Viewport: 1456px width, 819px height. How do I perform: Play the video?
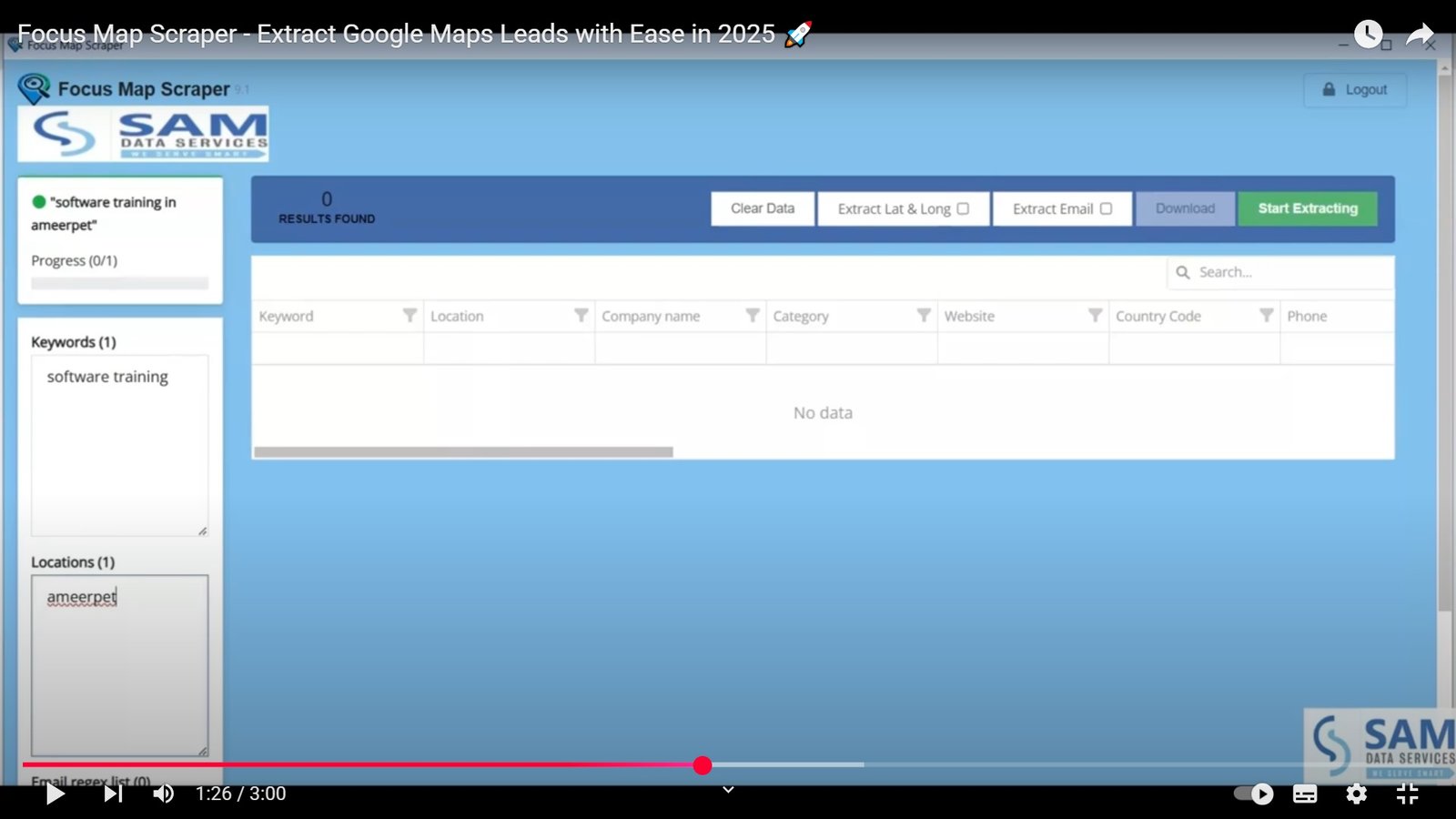coord(55,794)
